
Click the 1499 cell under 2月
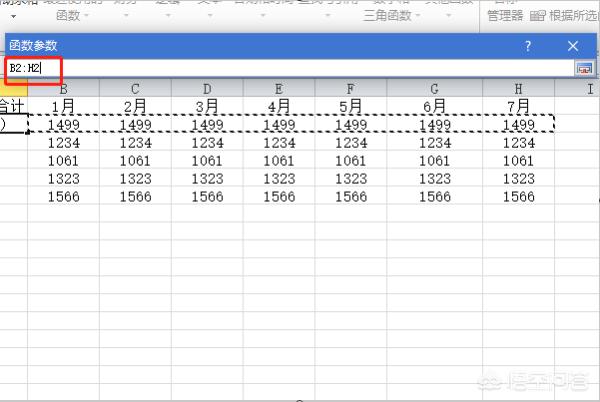click(135, 124)
